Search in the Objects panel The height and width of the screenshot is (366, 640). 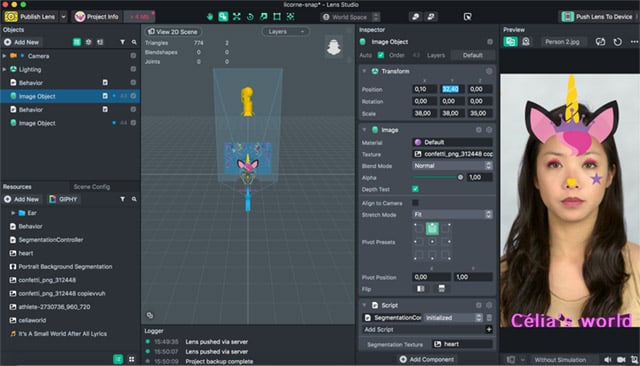click(x=134, y=42)
